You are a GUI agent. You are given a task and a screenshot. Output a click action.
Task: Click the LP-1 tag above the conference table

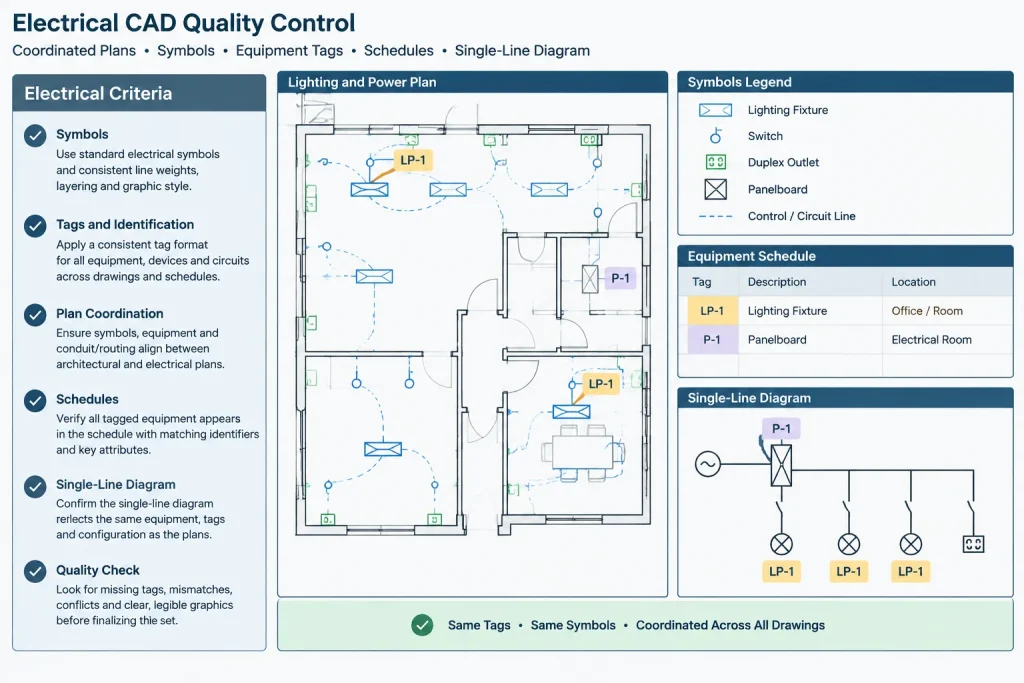pyautogui.click(x=601, y=384)
